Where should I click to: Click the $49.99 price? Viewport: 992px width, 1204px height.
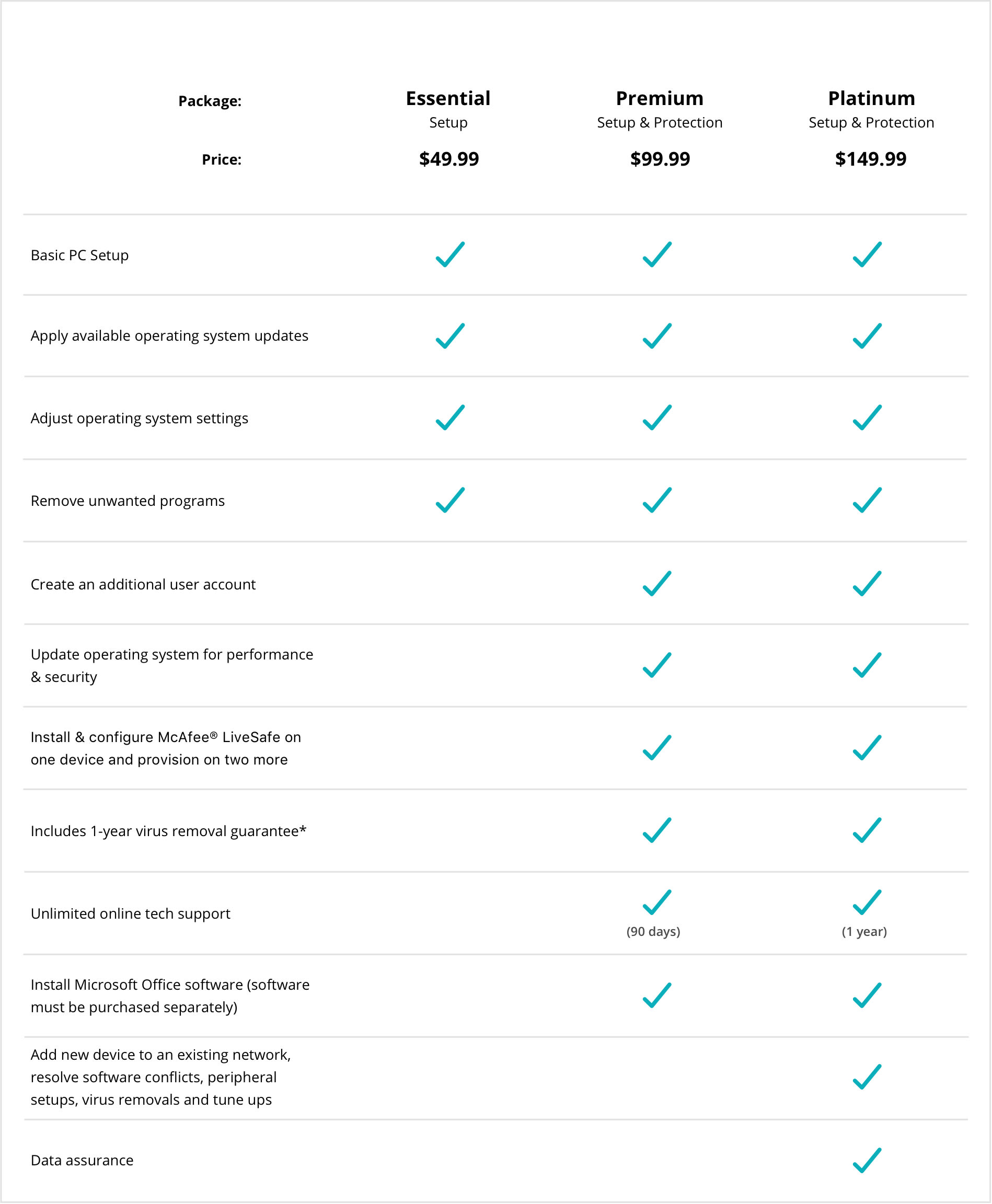(449, 159)
